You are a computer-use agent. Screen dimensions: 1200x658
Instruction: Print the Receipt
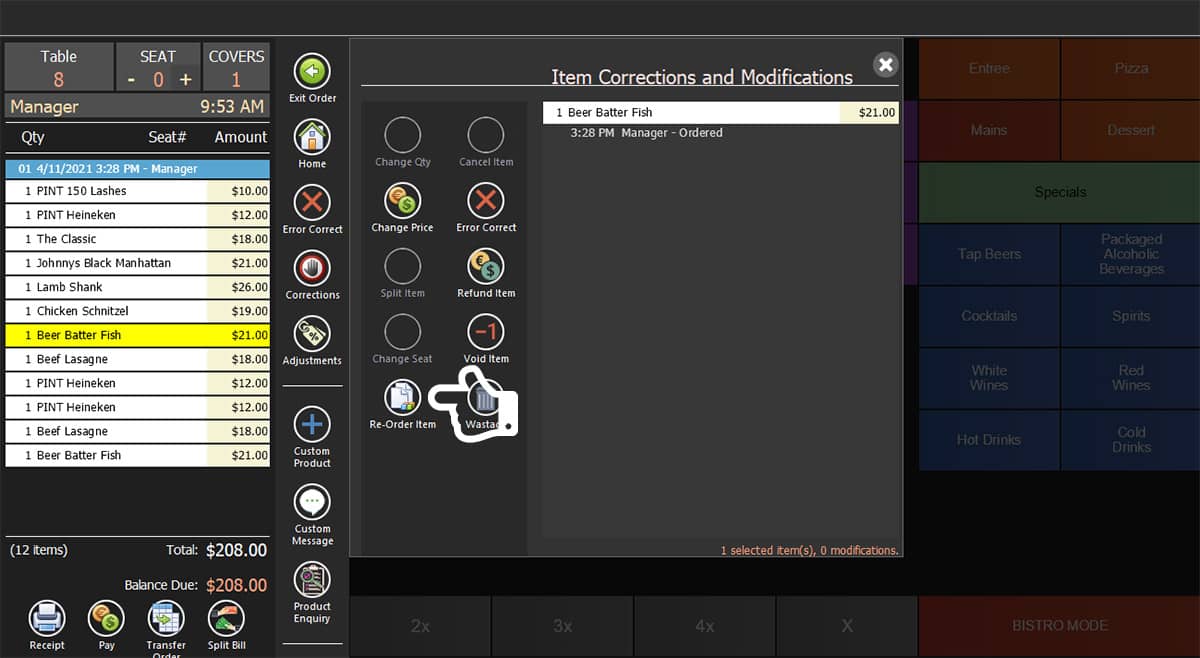46,620
